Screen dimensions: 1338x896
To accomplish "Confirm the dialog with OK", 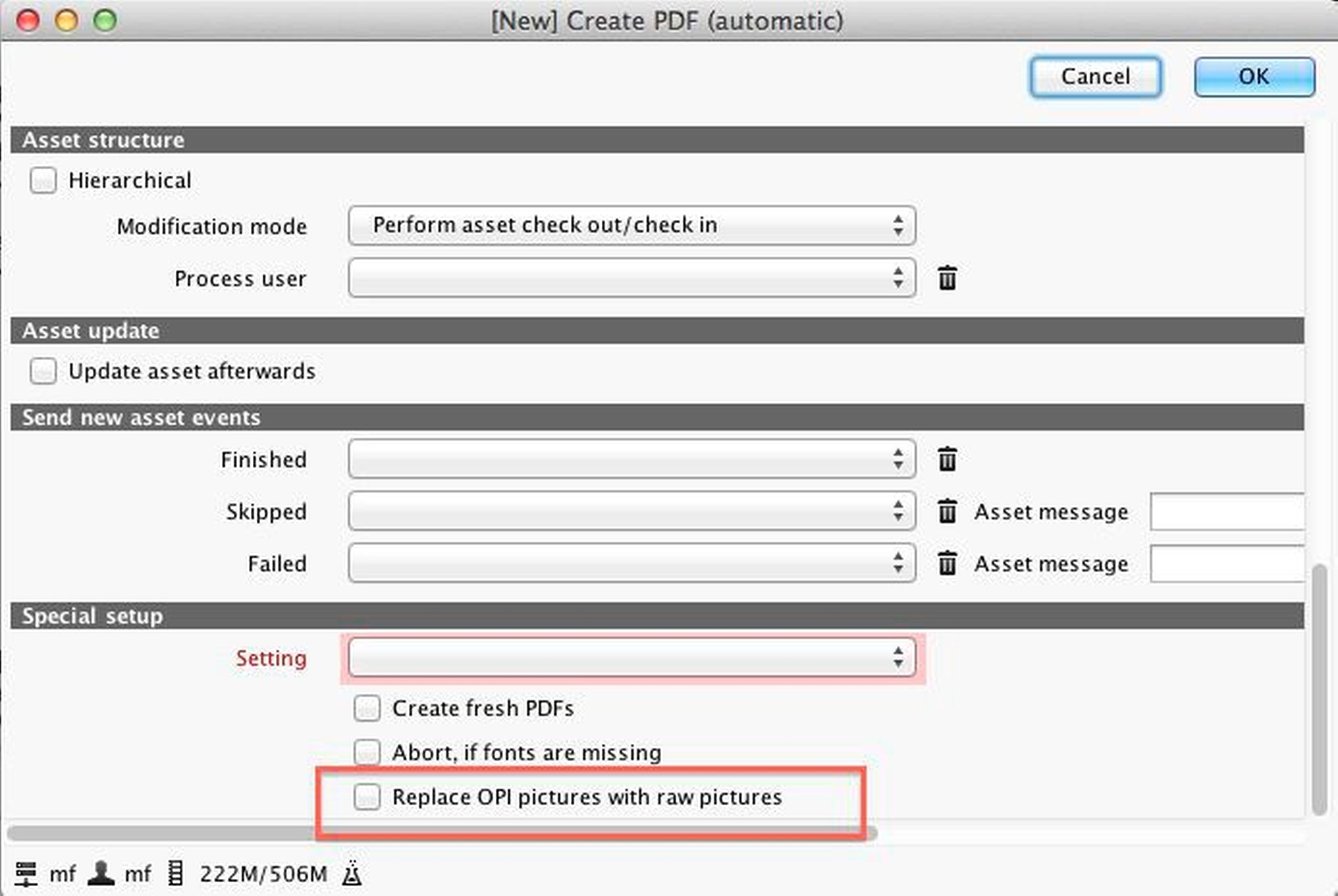I will point(1254,76).
